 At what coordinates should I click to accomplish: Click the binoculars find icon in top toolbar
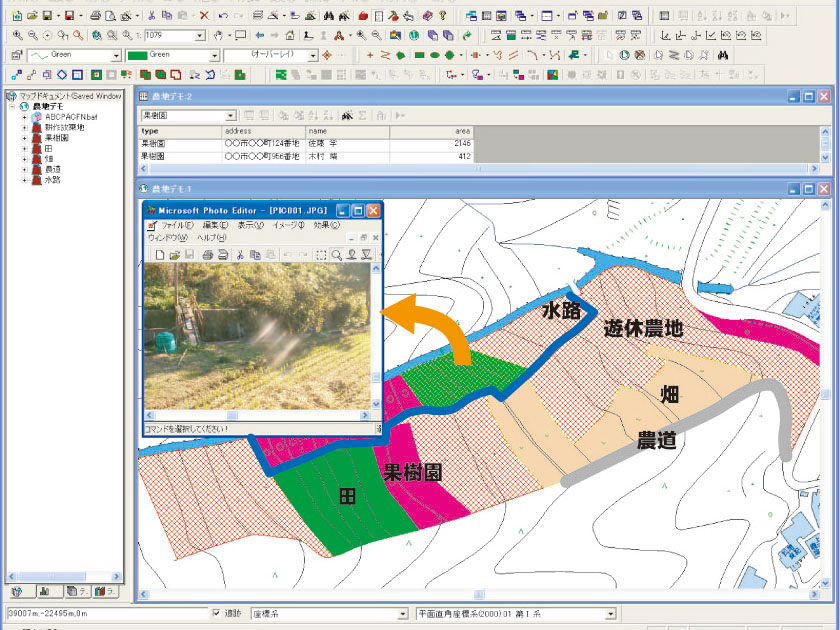click(328, 16)
